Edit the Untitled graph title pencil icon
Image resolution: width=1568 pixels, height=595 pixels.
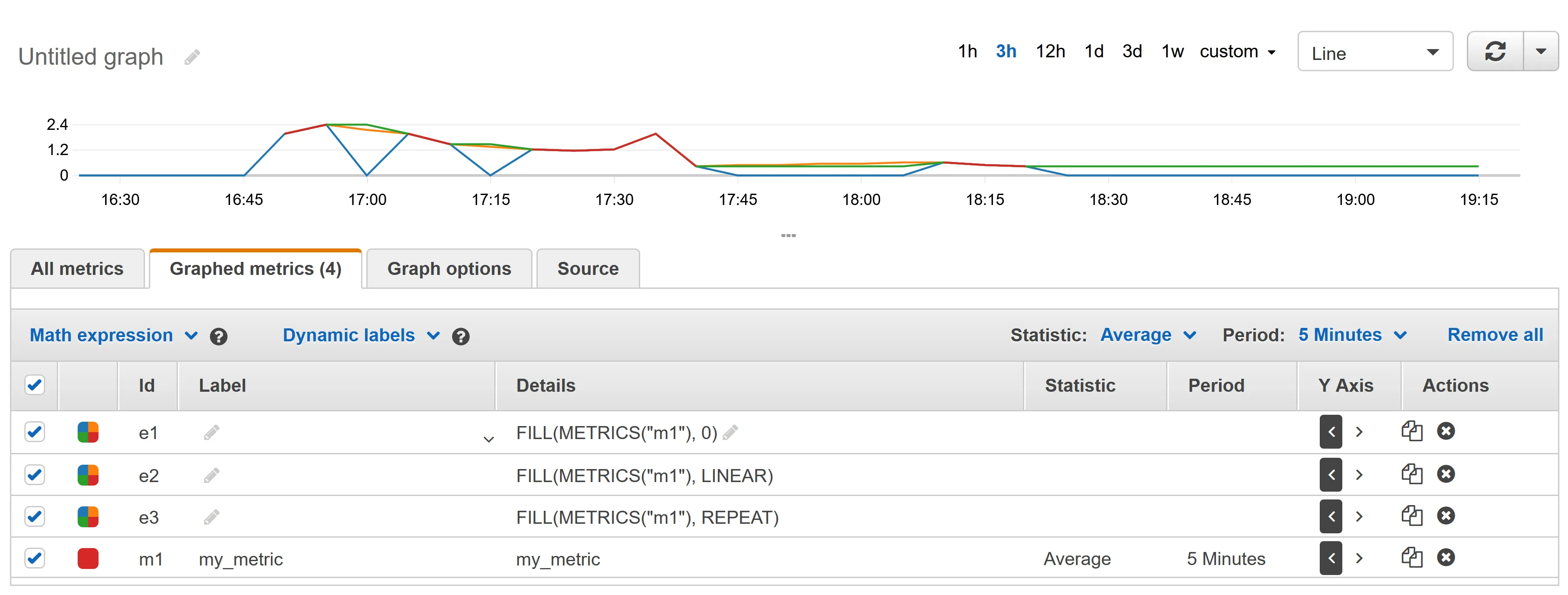click(x=192, y=57)
